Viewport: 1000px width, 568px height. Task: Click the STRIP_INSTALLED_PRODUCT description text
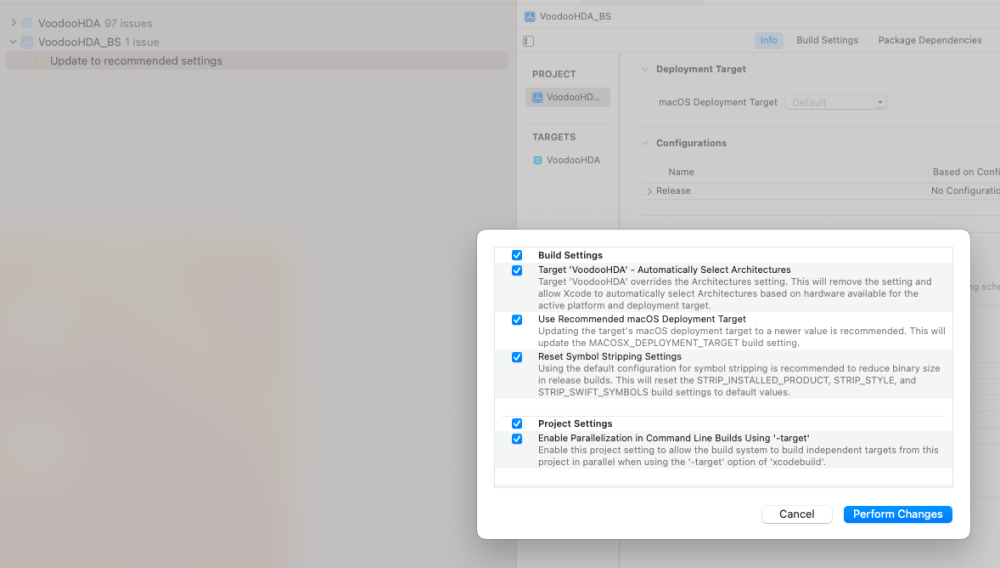click(x=739, y=381)
